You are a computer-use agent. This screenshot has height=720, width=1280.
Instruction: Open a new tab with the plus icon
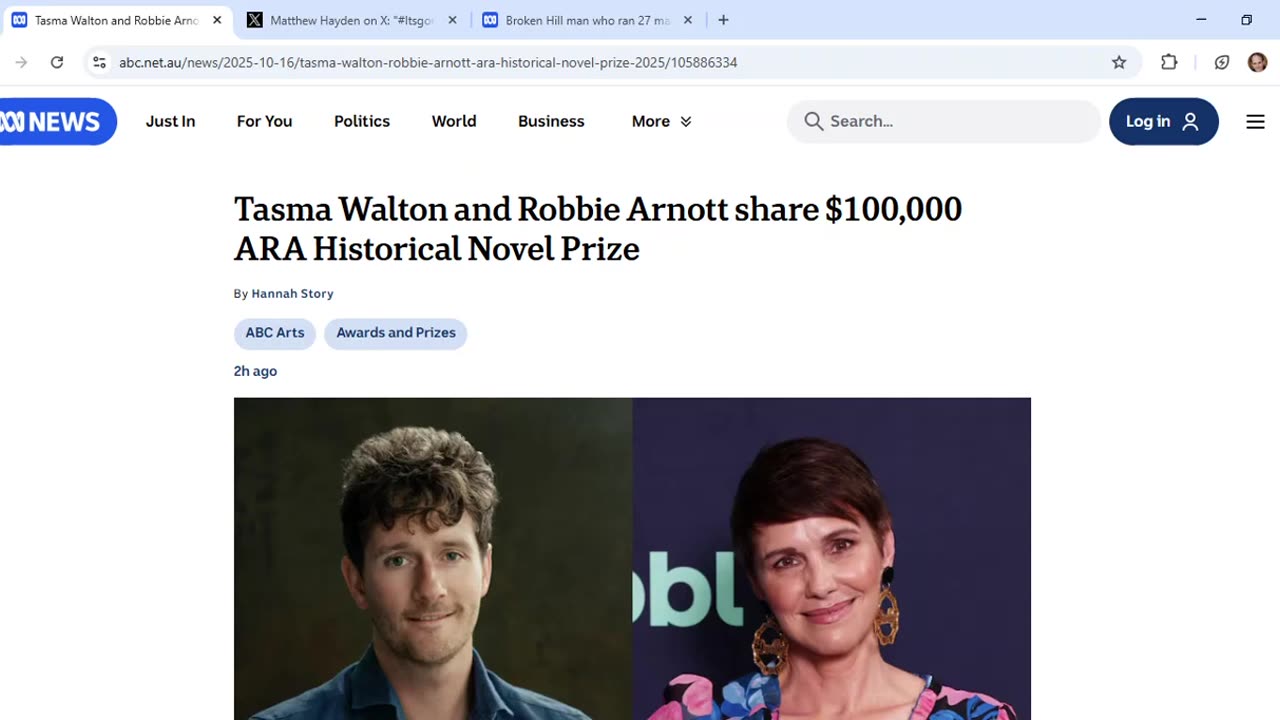(723, 20)
